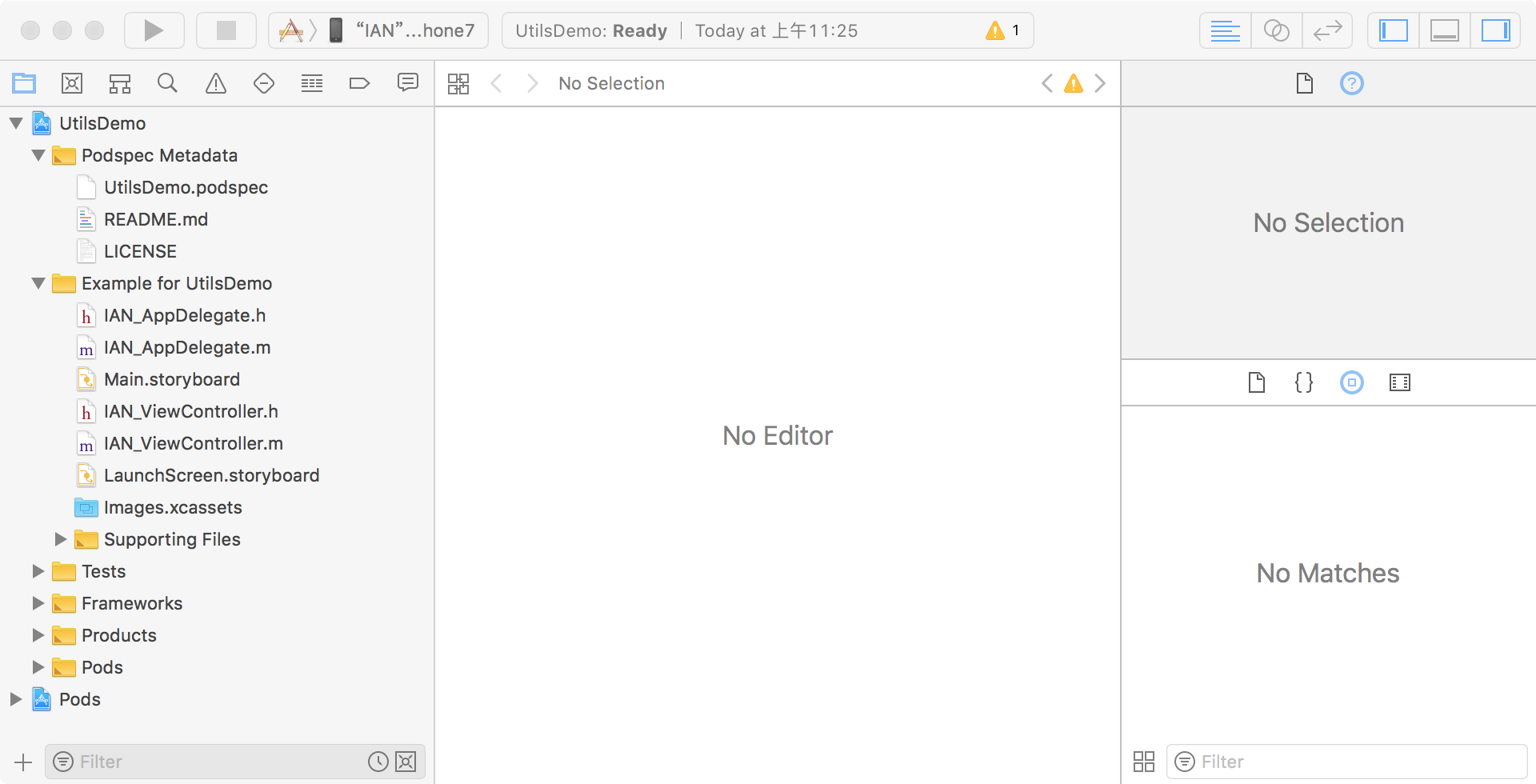Stop the running build
1536x784 pixels.
226,30
